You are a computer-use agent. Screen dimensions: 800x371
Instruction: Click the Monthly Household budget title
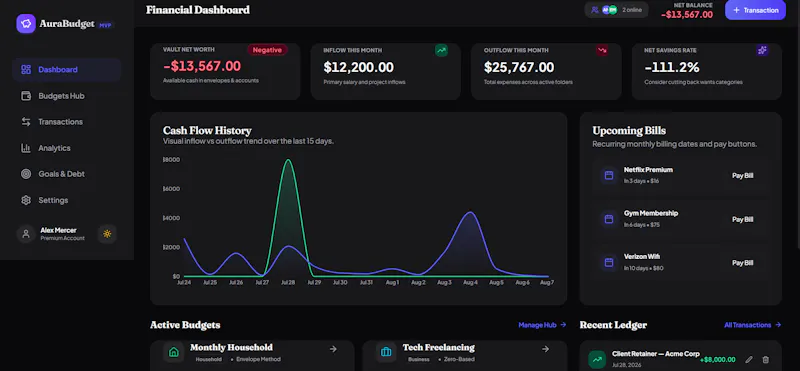(x=231, y=348)
